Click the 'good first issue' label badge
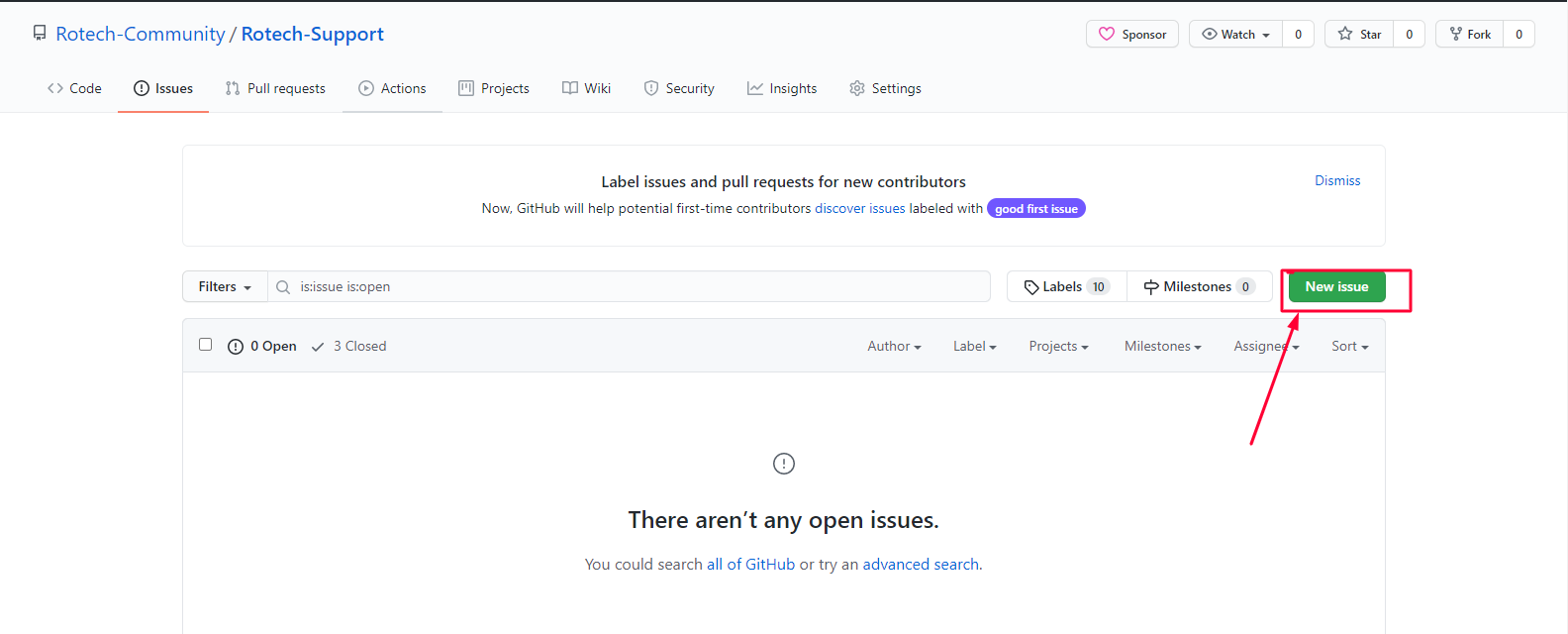This screenshot has width=1568, height=634. [x=1036, y=209]
